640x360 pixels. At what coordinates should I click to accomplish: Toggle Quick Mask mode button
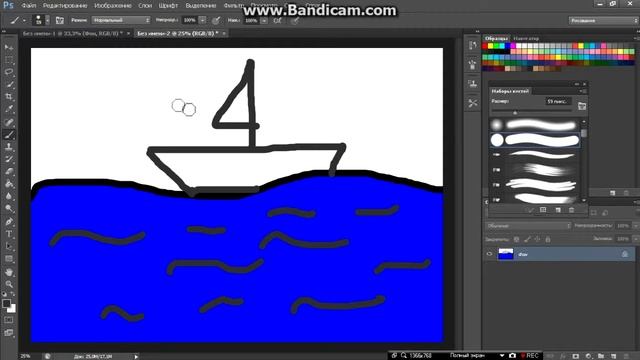tap(9, 320)
